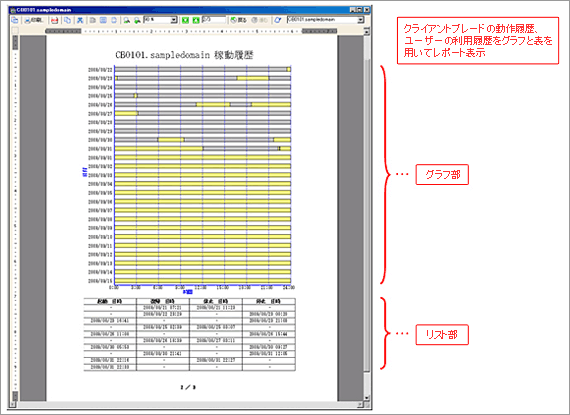
Task: Refresh the report with the refresh icon
Action: 278,20
